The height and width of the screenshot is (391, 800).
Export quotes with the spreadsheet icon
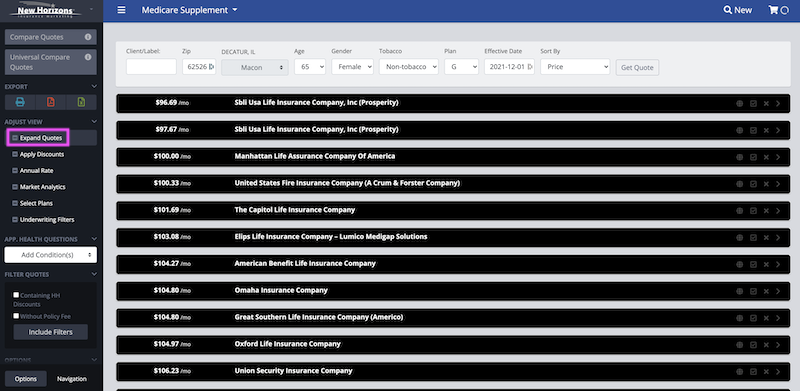point(81,102)
